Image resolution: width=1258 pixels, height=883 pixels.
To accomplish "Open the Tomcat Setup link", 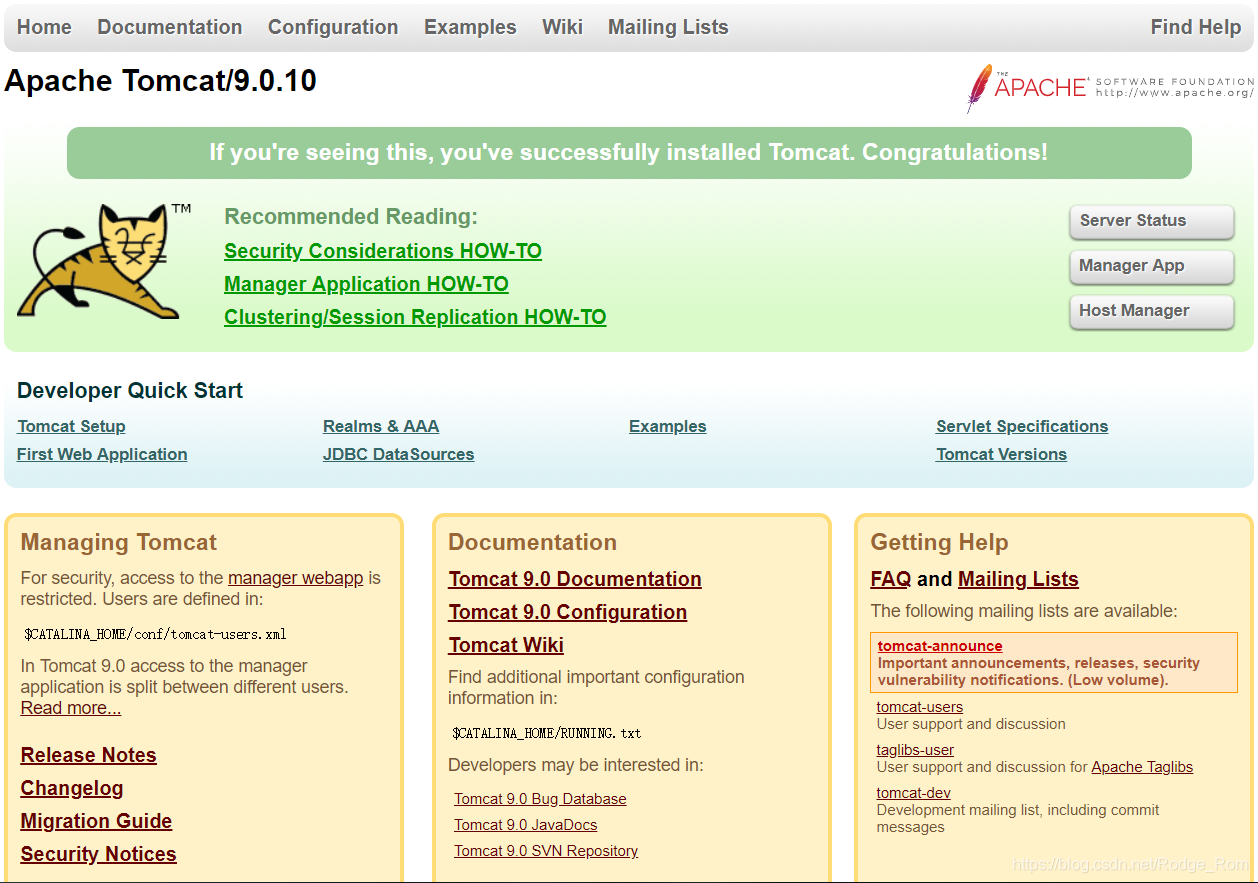I will [x=71, y=426].
